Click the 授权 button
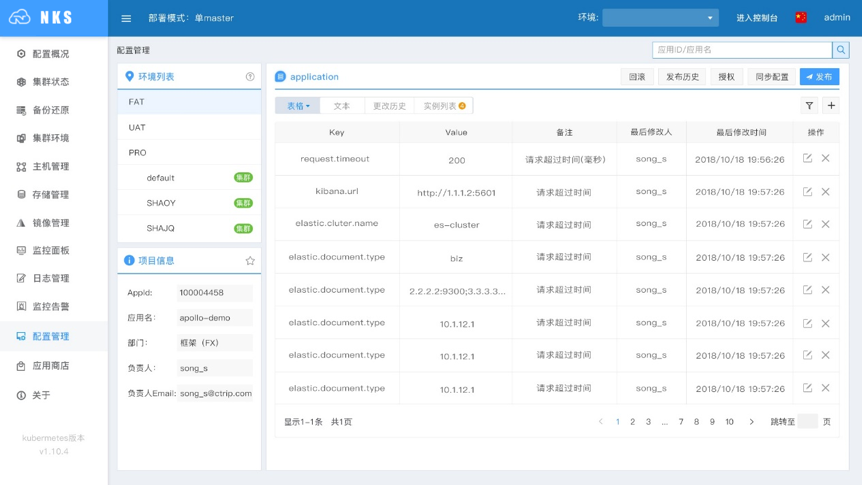The width and height of the screenshot is (862, 485). (726, 77)
